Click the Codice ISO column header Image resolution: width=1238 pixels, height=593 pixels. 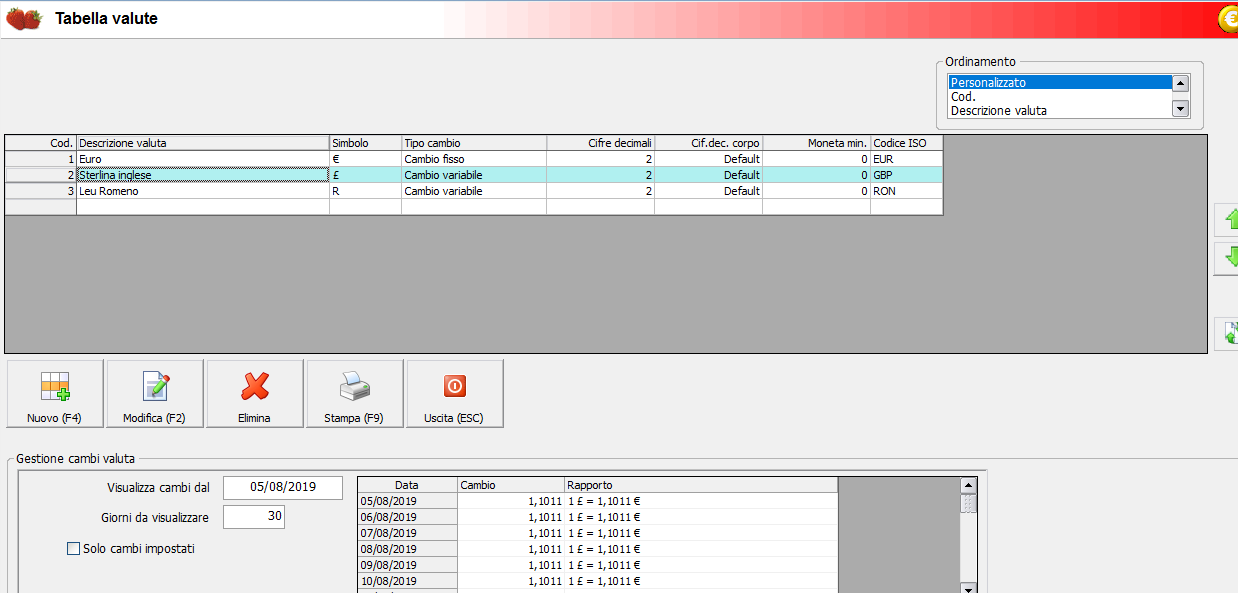(907, 143)
